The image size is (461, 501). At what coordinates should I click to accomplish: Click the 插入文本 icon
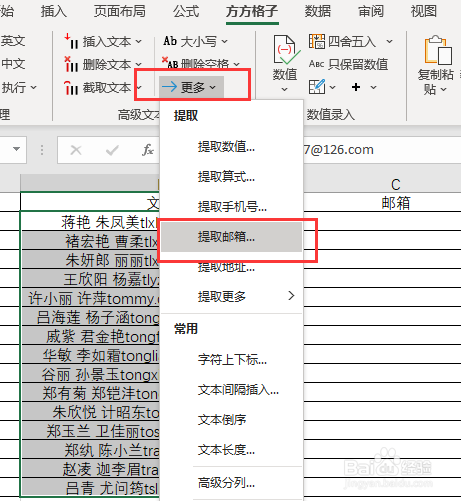click(x=71, y=41)
